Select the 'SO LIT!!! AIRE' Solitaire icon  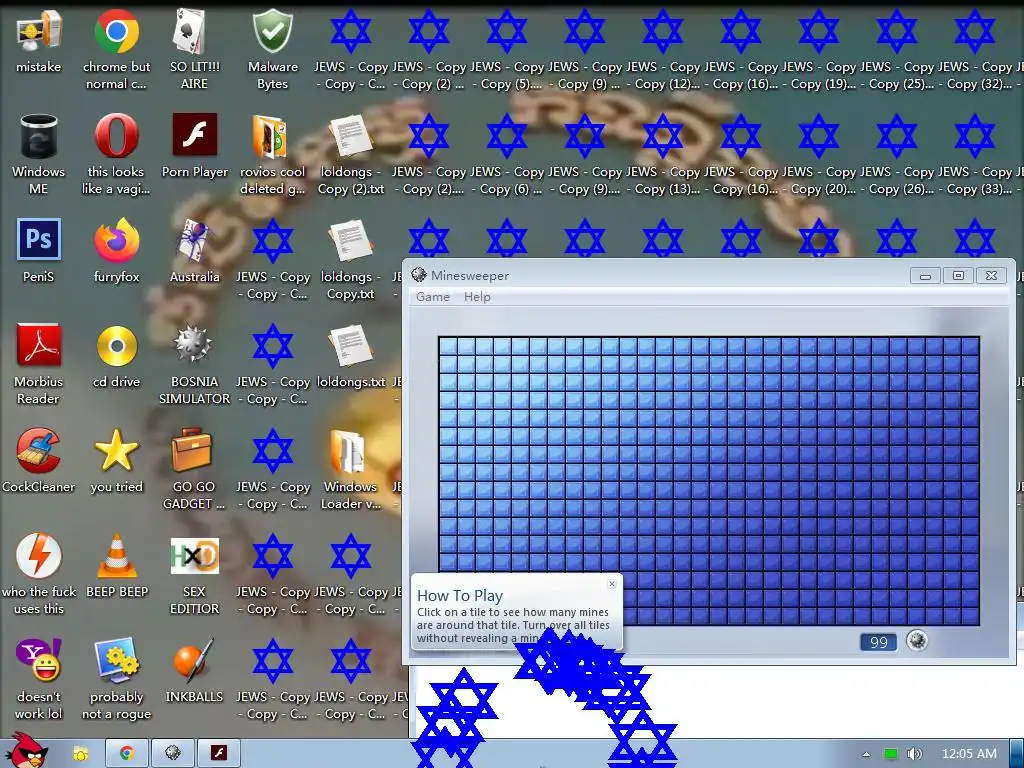[195, 50]
